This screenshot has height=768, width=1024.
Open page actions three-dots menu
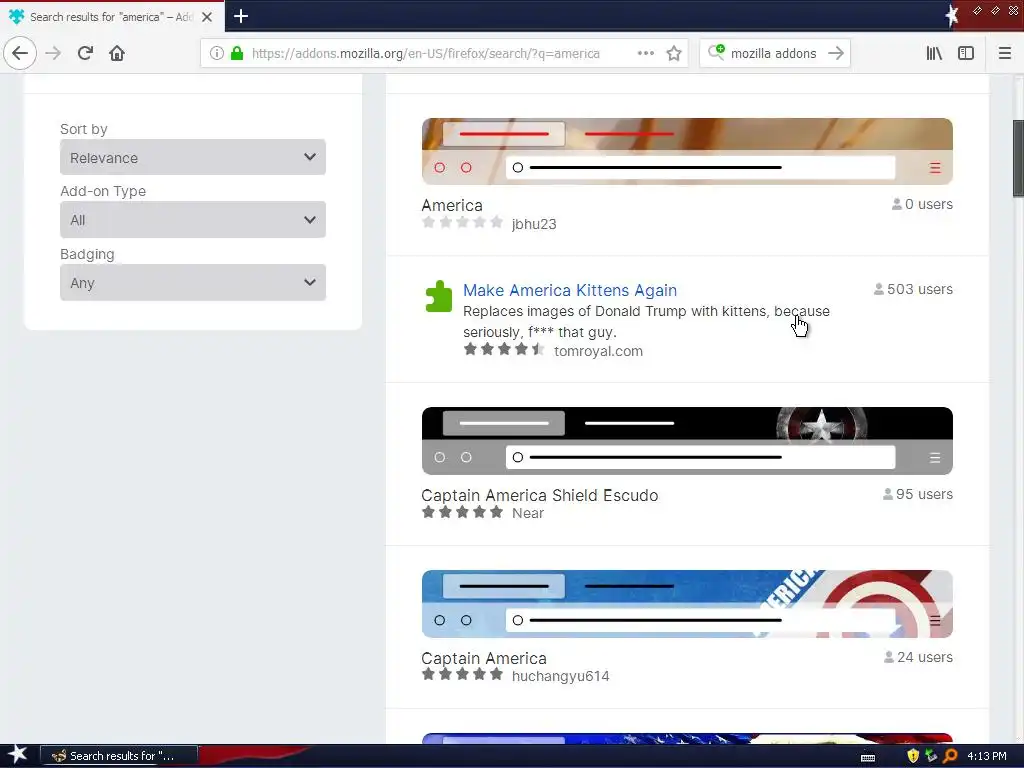click(x=645, y=53)
